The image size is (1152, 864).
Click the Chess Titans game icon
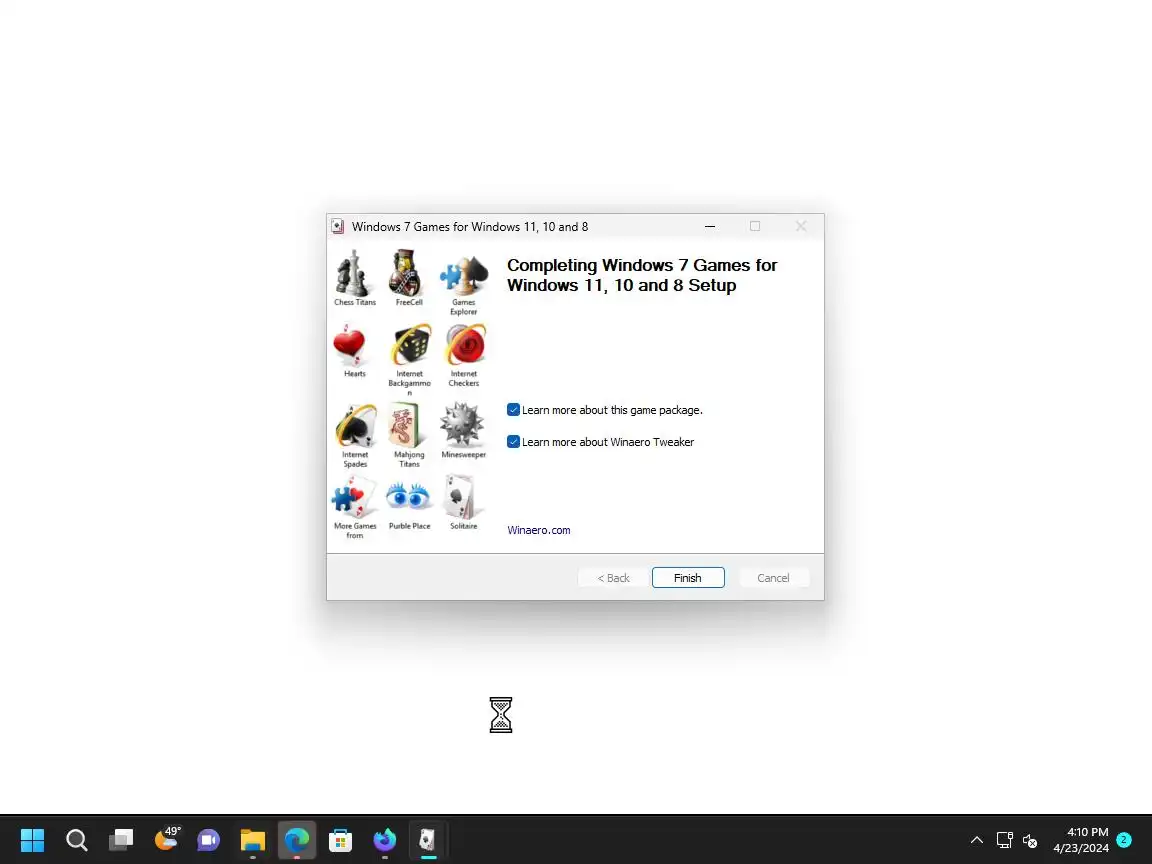click(354, 273)
